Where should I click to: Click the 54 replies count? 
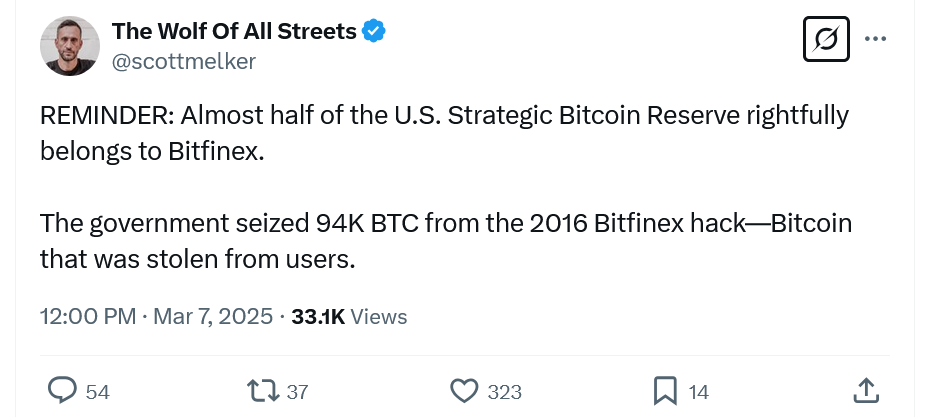97,392
